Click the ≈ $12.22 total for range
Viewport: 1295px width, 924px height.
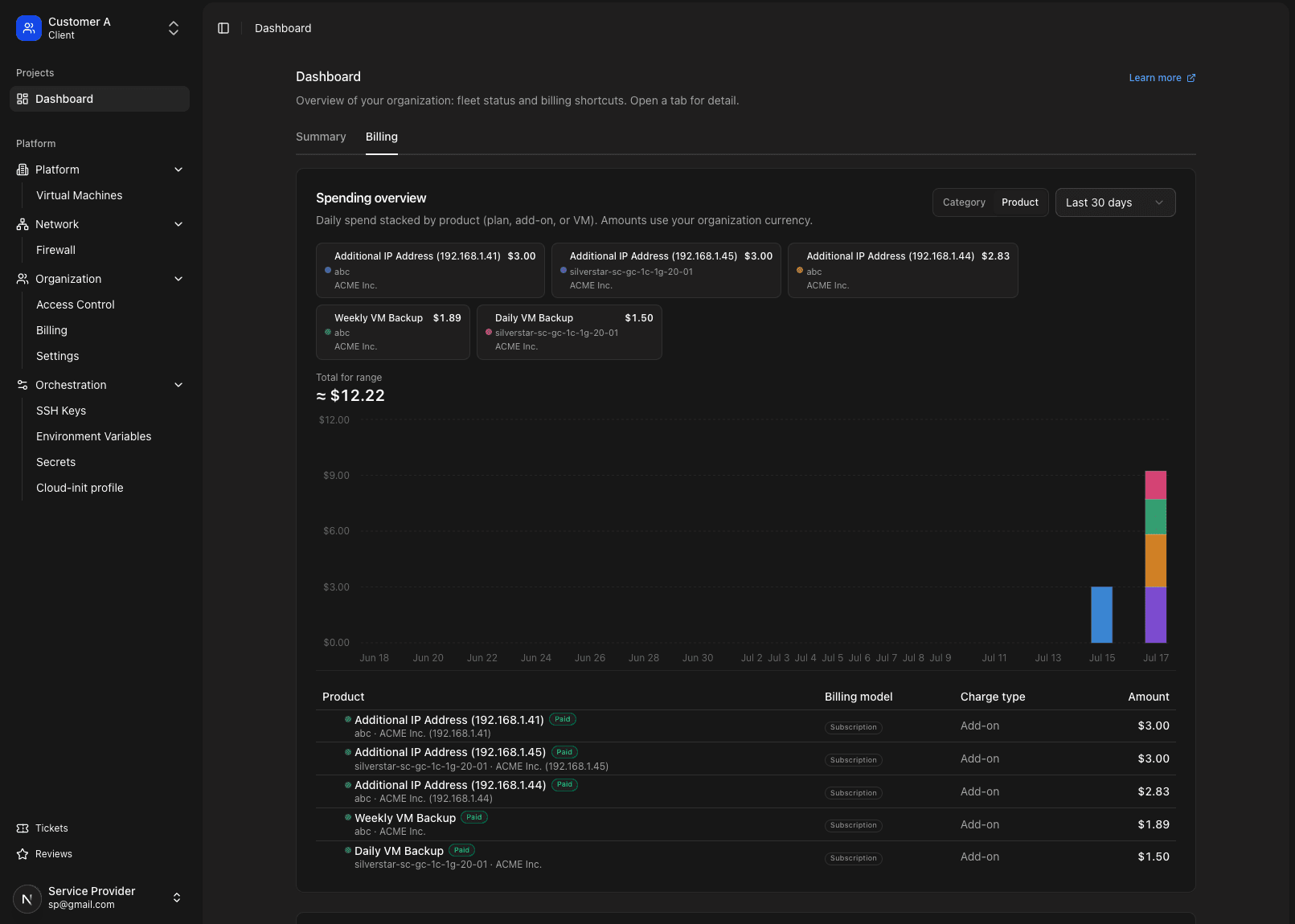(350, 395)
